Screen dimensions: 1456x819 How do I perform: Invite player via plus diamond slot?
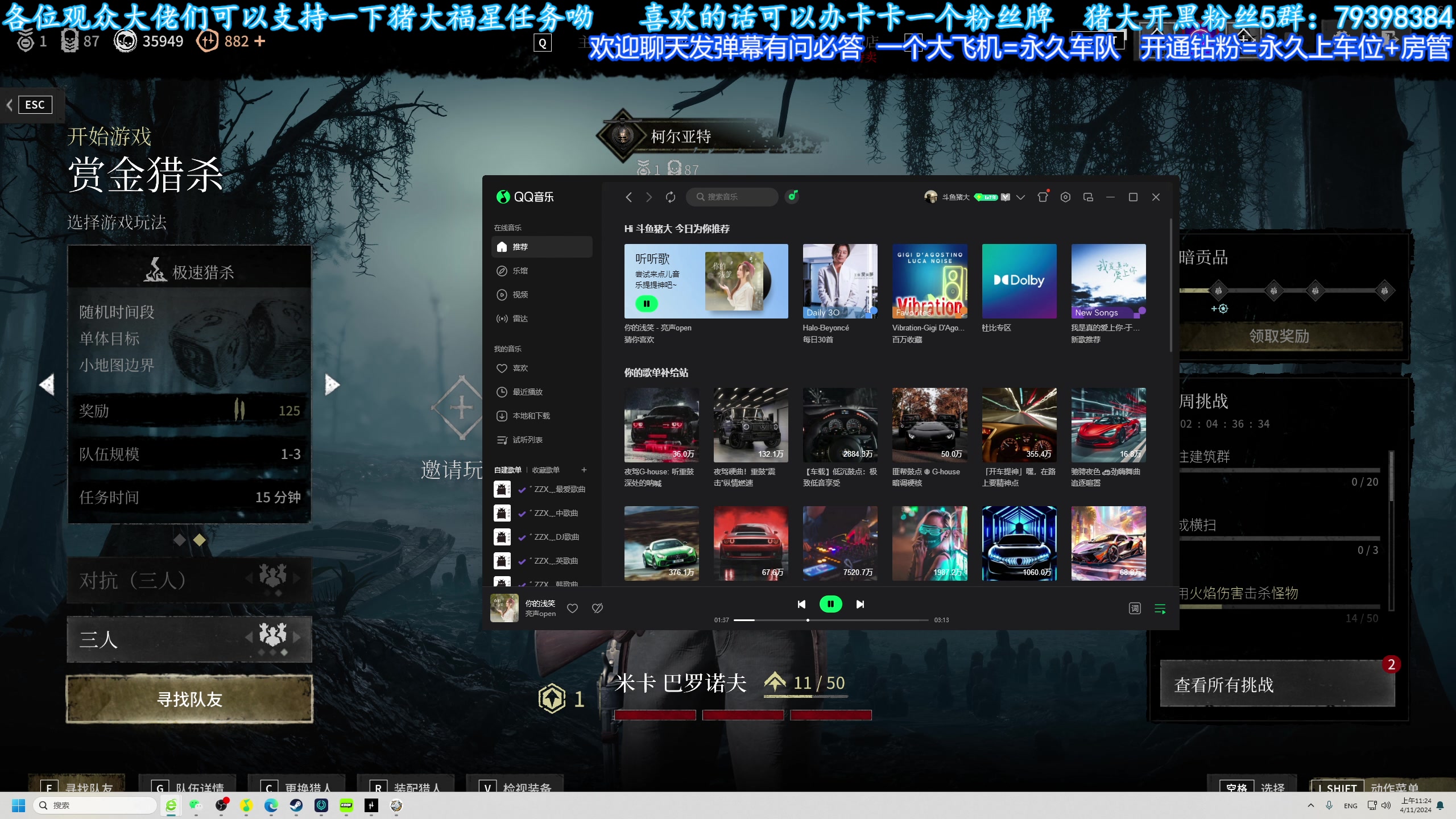(x=461, y=408)
